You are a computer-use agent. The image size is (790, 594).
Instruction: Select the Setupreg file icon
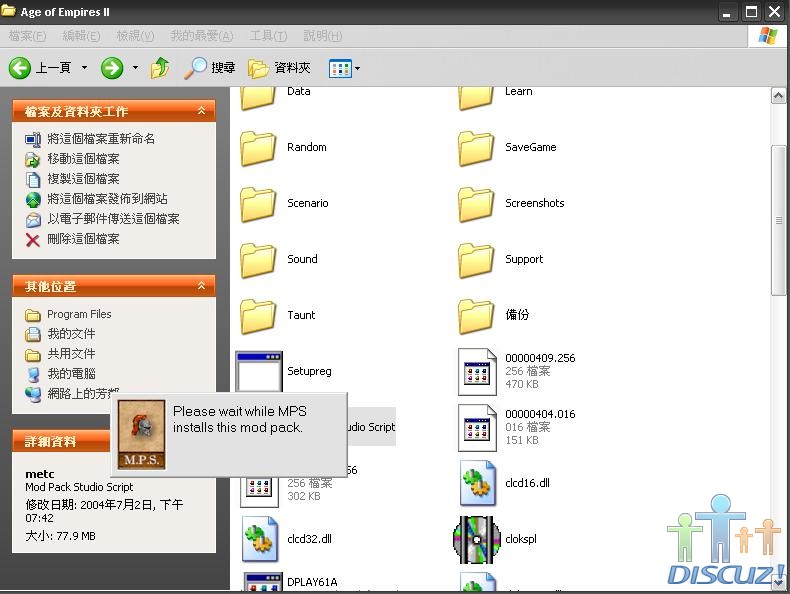(x=259, y=371)
